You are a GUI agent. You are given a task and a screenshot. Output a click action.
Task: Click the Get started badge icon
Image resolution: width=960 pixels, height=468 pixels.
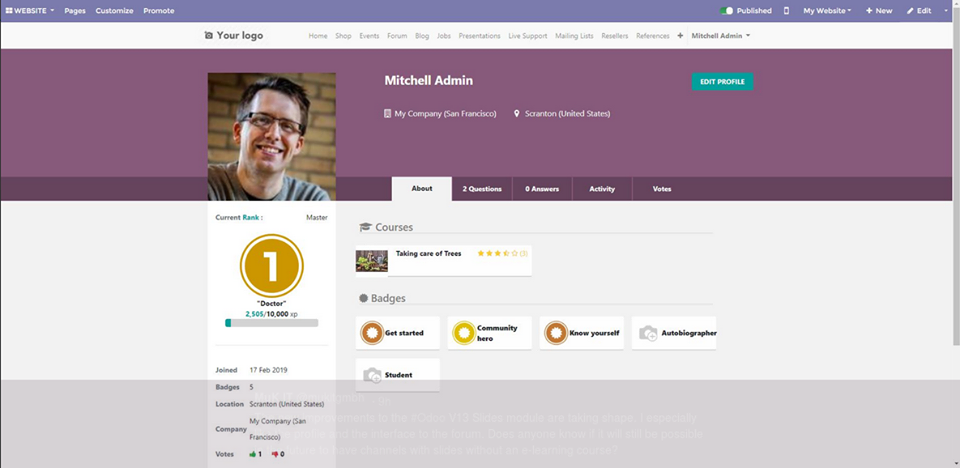pyautogui.click(x=372, y=333)
